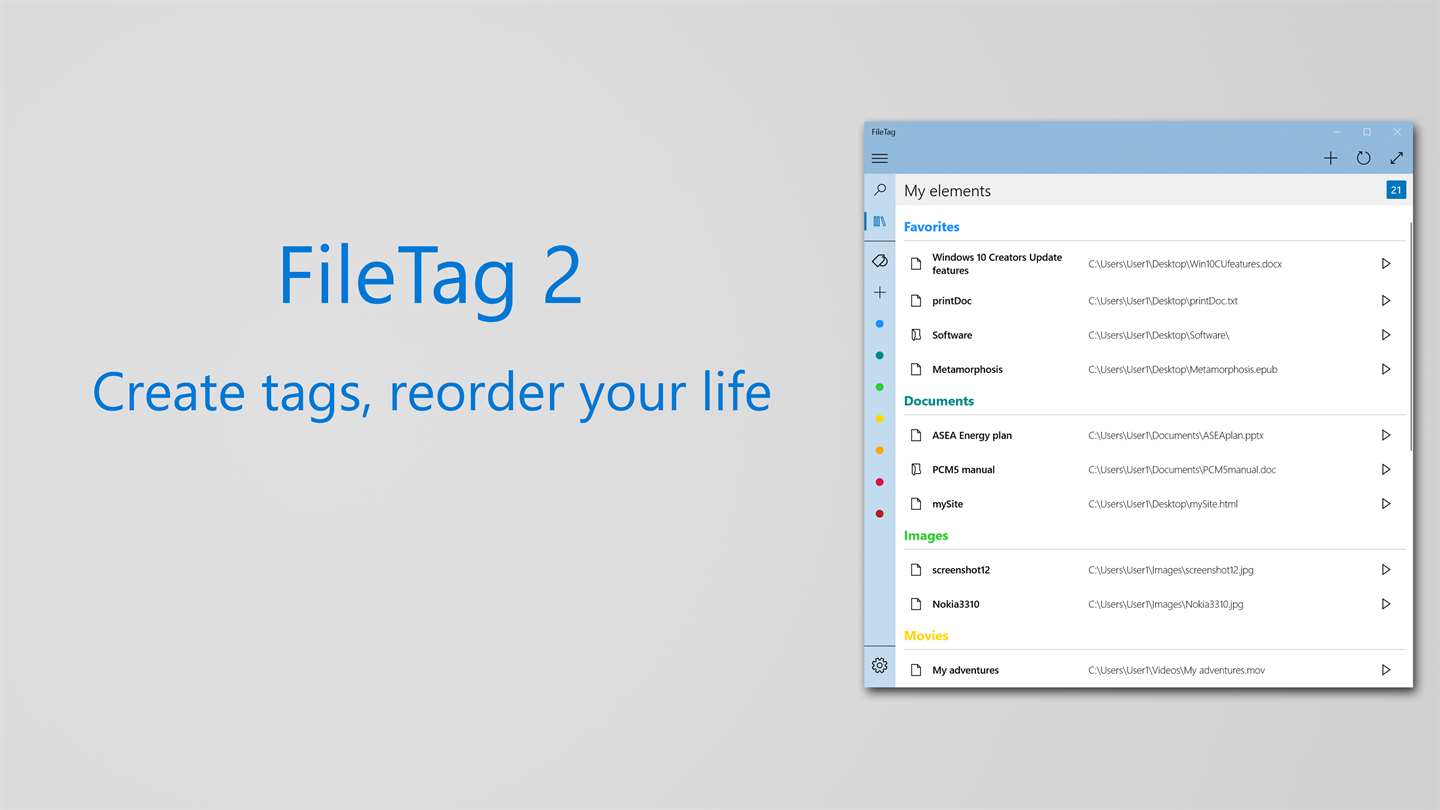The width and height of the screenshot is (1440, 810).
Task: Select the yellow tag dot in sidebar
Action: coord(880,419)
